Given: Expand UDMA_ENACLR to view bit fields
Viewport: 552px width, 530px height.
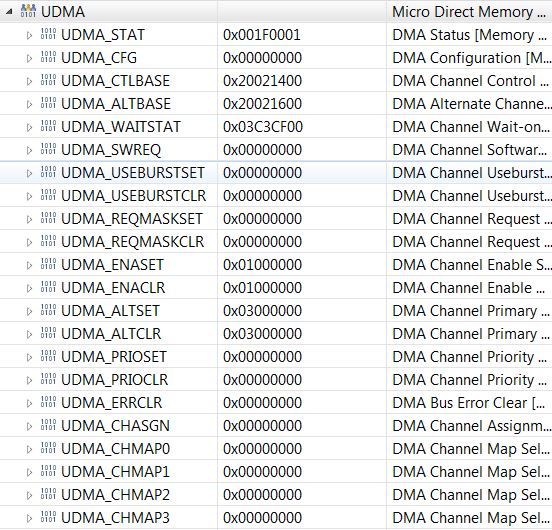Looking at the screenshot, I should tap(29, 288).
